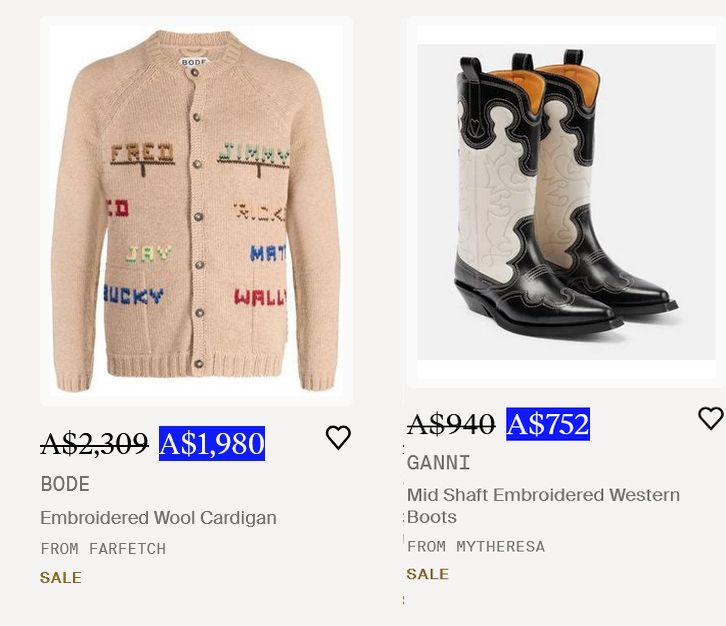Click the heart icon for GANNI boots
The image size is (726, 626).
[710, 418]
